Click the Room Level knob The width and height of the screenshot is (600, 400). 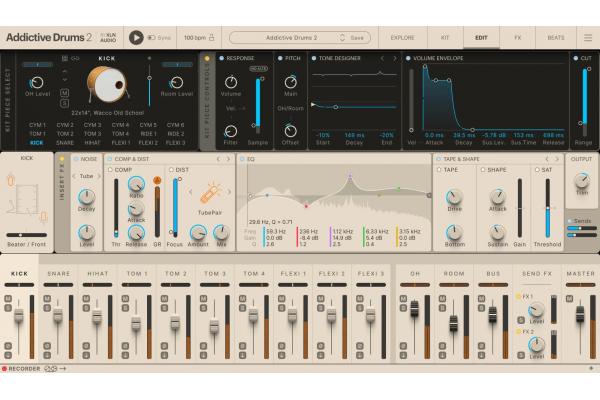[x=177, y=83]
